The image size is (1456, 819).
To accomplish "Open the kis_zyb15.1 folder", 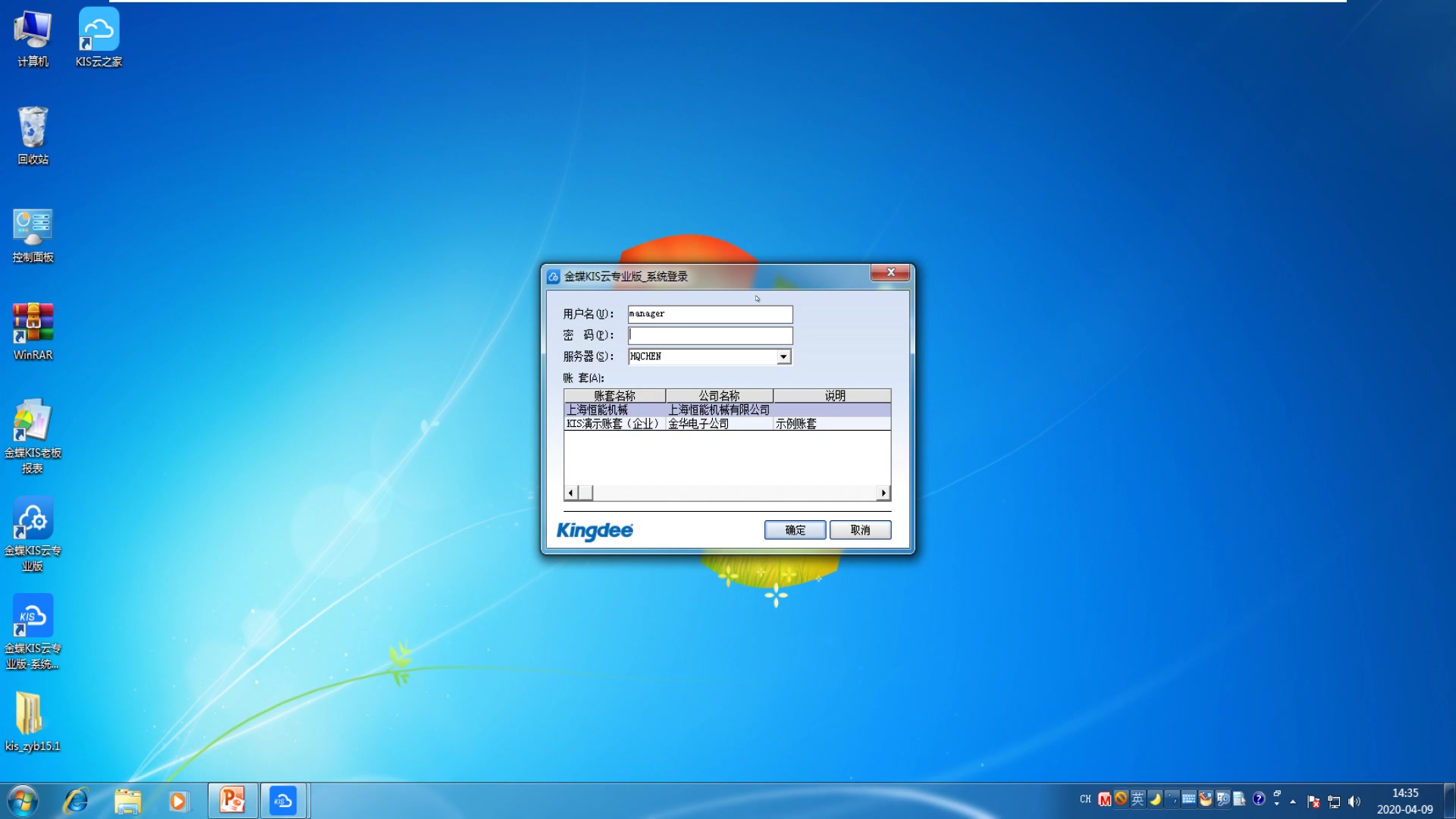I will (33, 722).
